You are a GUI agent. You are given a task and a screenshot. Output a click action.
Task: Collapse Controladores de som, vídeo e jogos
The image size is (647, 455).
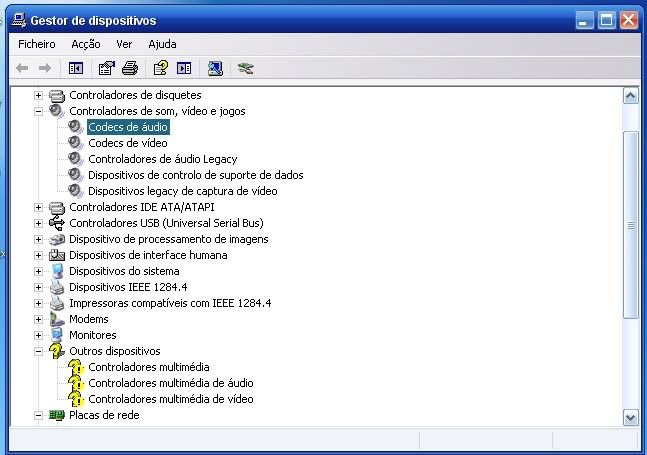(38, 111)
